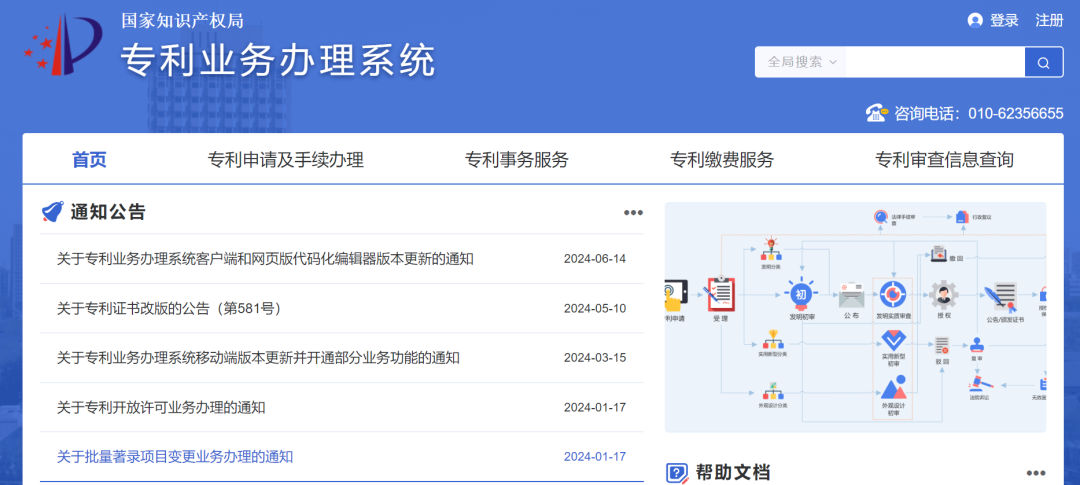Open the 专利缴费服务 menu

tap(722, 160)
